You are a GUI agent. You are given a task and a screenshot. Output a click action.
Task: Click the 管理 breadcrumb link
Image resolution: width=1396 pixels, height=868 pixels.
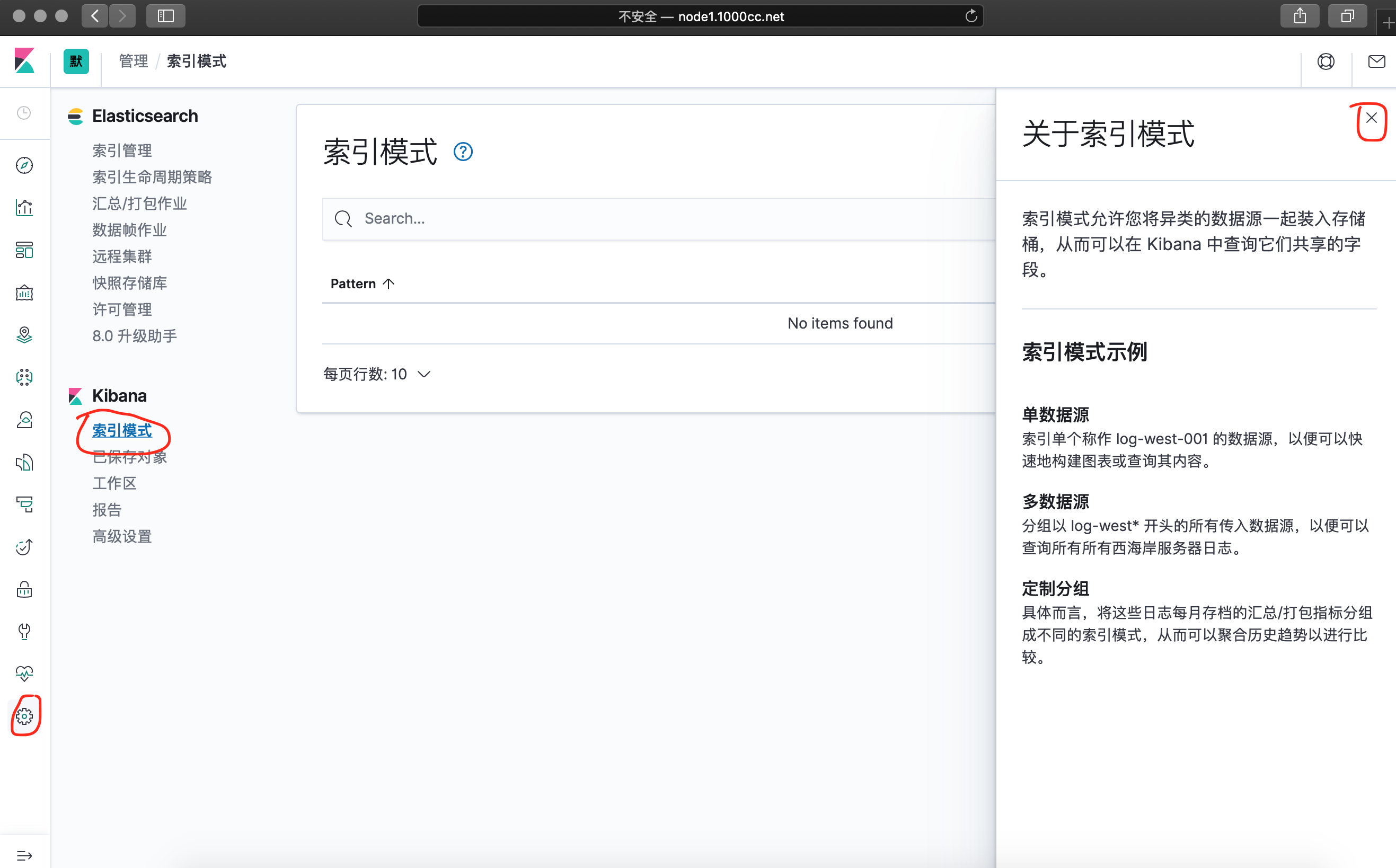133,61
